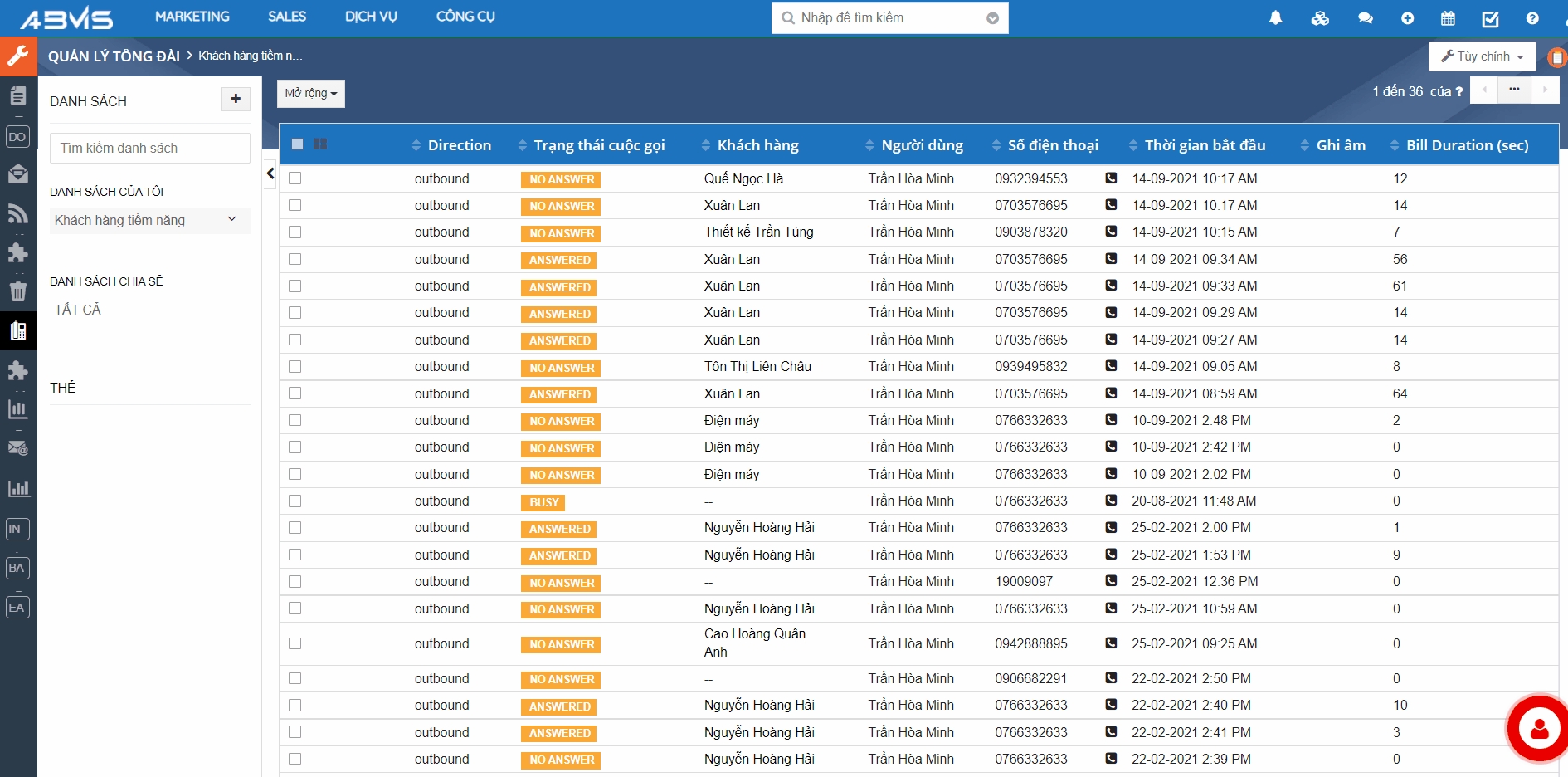Tick the checkbox for Quế Ngọc Hà row
This screenshot has width=1568, height=777.
[295, 178]
